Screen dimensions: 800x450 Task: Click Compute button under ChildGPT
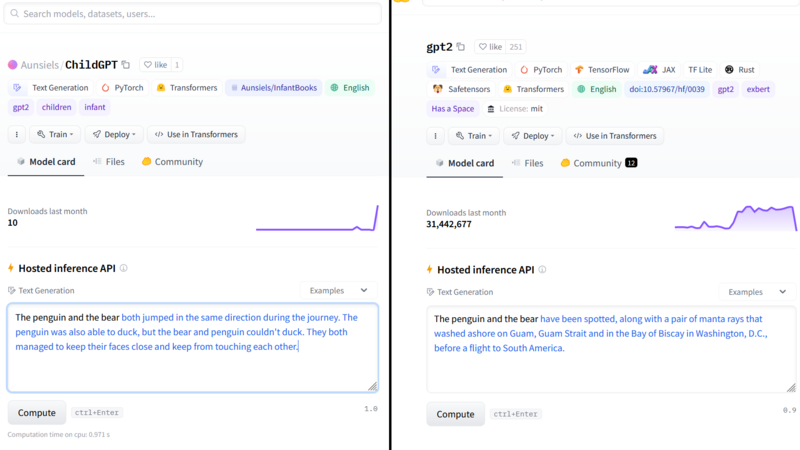point(37,413)
